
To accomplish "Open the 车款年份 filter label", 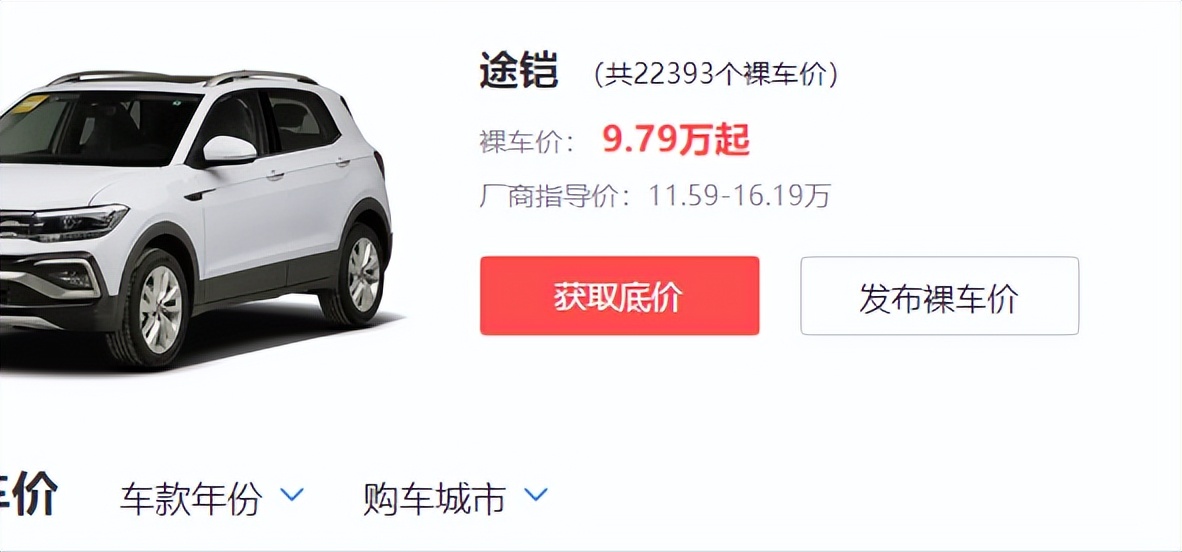I will (191, 498).
